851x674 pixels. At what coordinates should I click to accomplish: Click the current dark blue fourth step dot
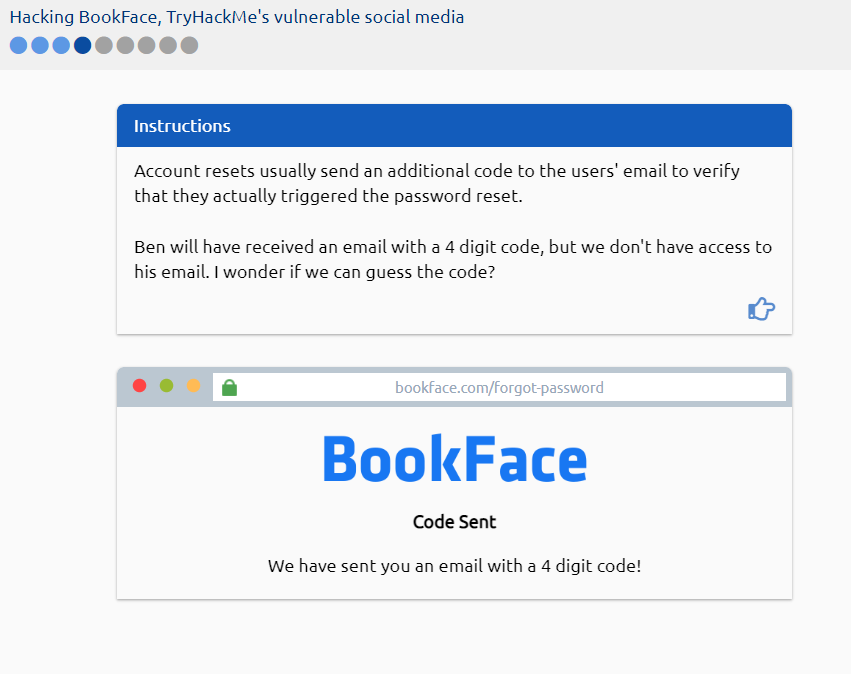tap(82, 45)
